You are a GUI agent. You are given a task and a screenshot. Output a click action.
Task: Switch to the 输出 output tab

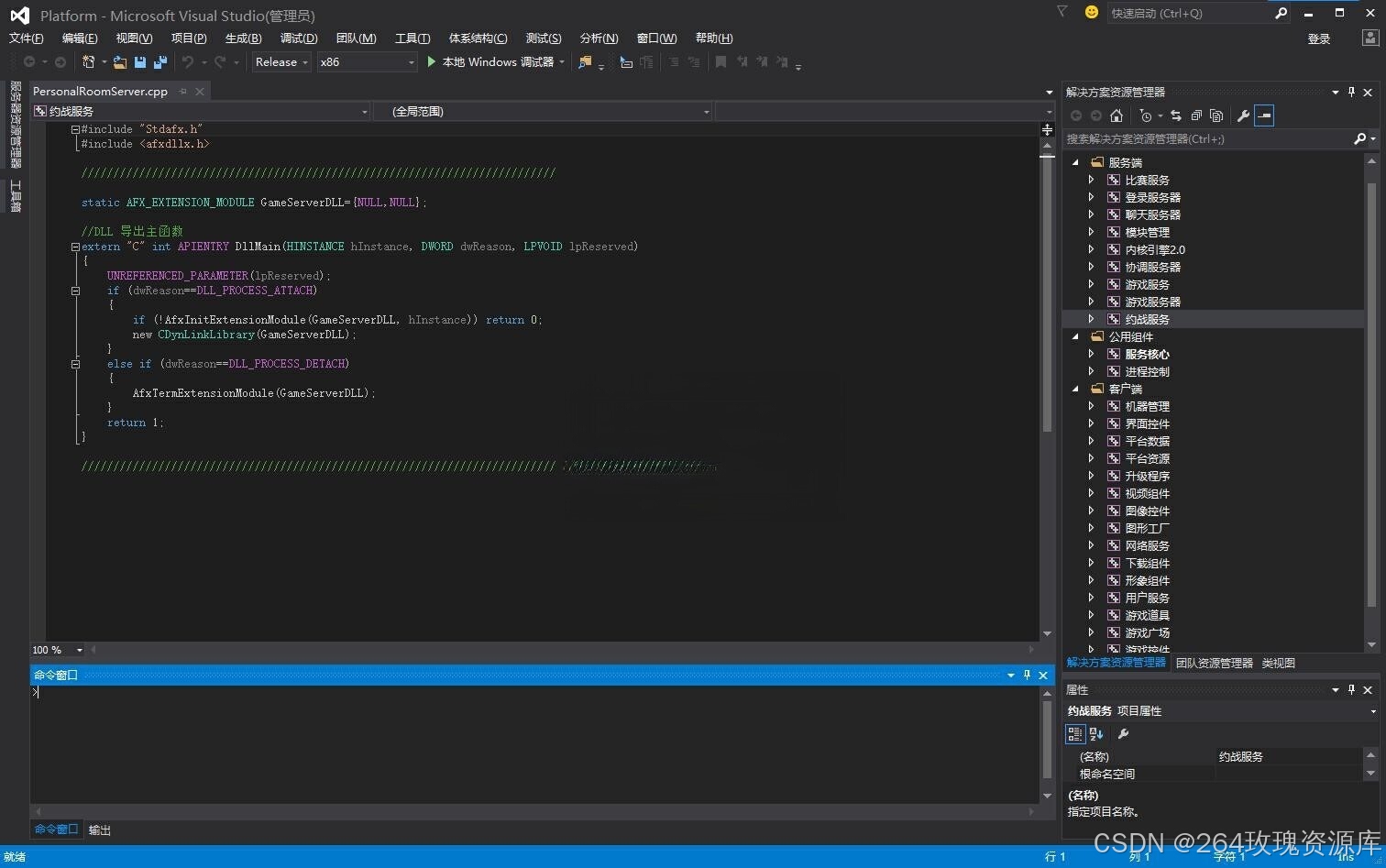[100, 830]
